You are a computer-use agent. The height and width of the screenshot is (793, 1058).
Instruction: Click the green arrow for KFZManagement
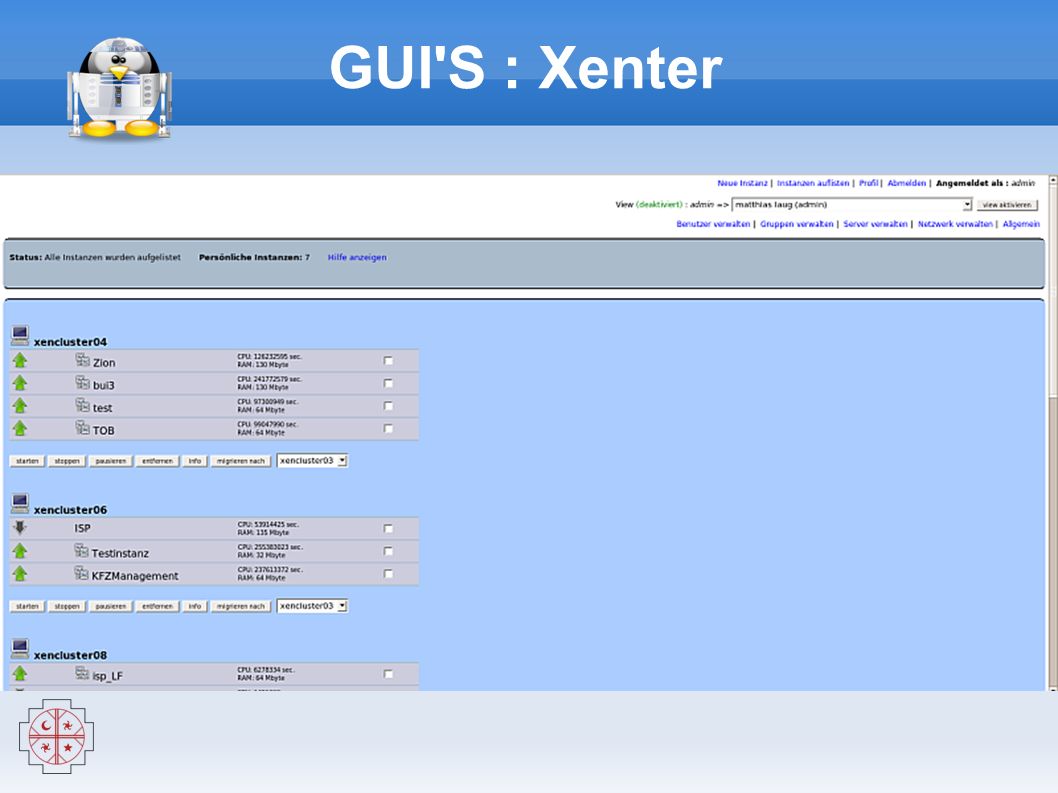coord(20,574)
